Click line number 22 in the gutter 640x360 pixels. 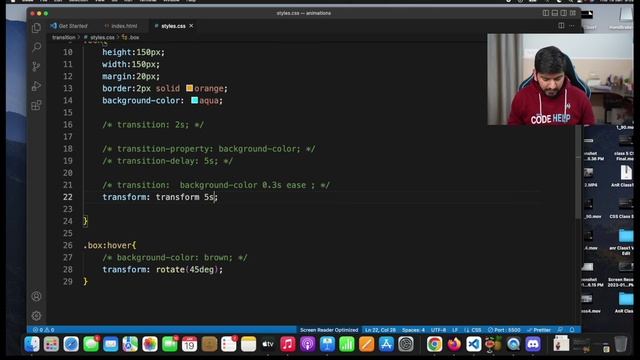click(x=68, y=197)
